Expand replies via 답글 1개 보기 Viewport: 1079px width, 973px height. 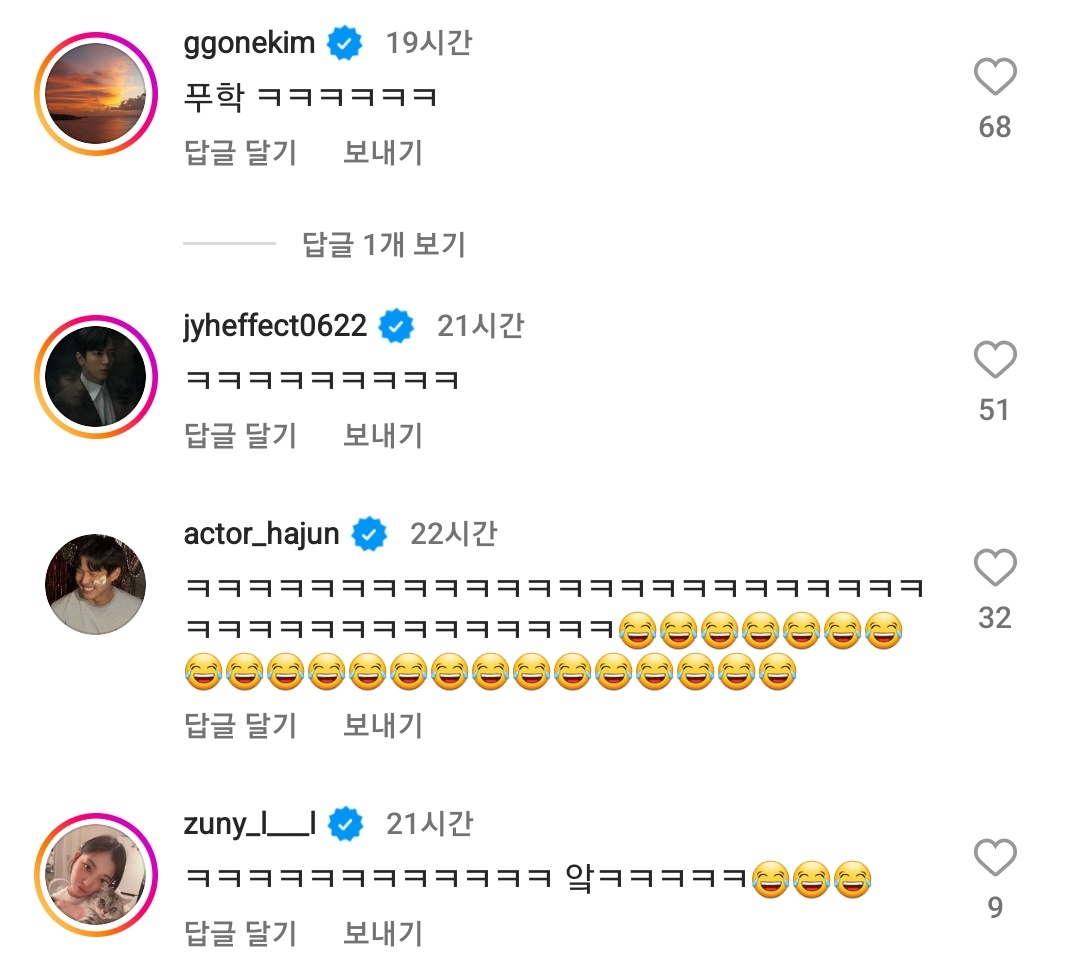click(385, 245)
